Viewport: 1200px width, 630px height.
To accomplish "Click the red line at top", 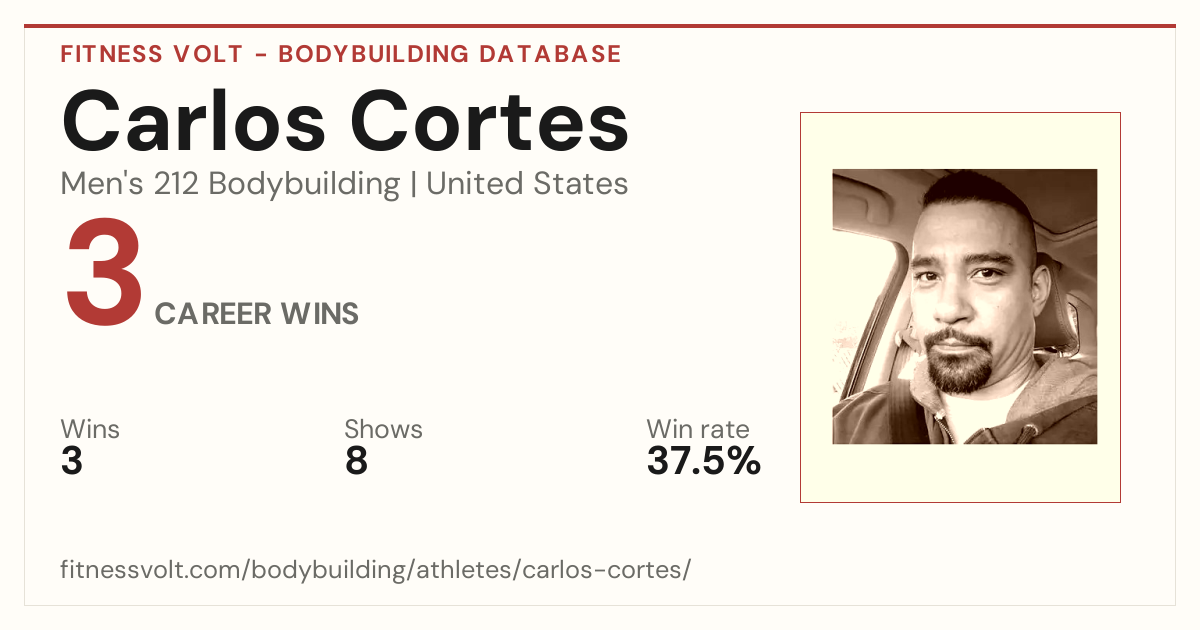I will (x=600, y=26).
